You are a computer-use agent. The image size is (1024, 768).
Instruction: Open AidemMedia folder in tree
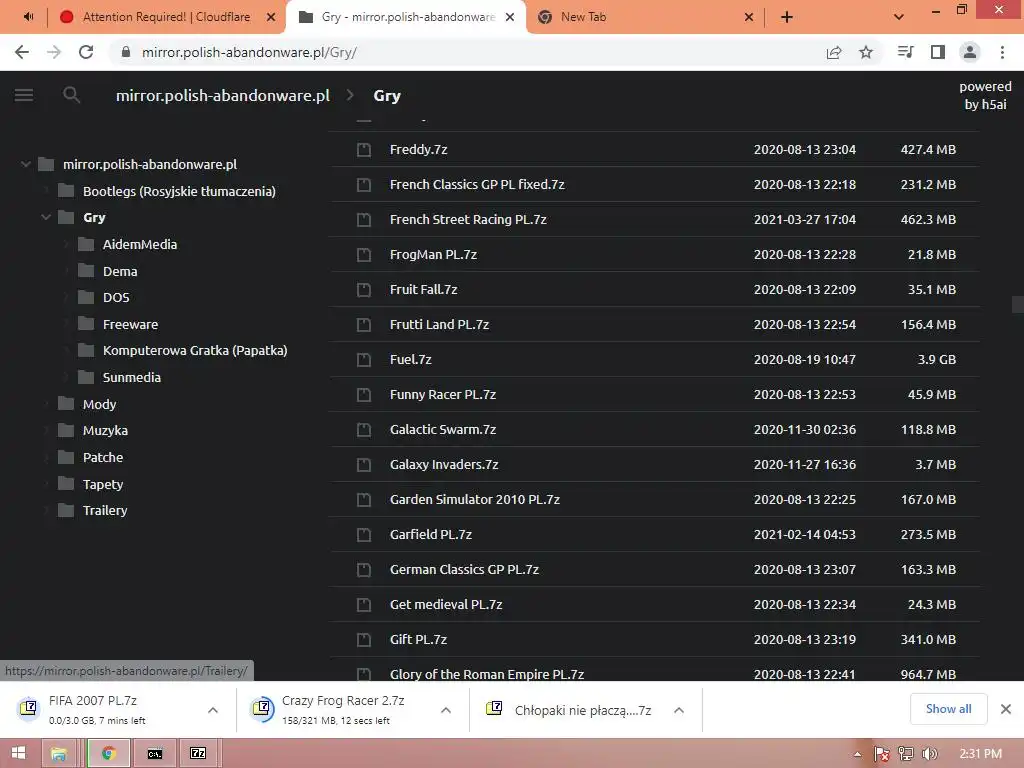tap(140, 244)
